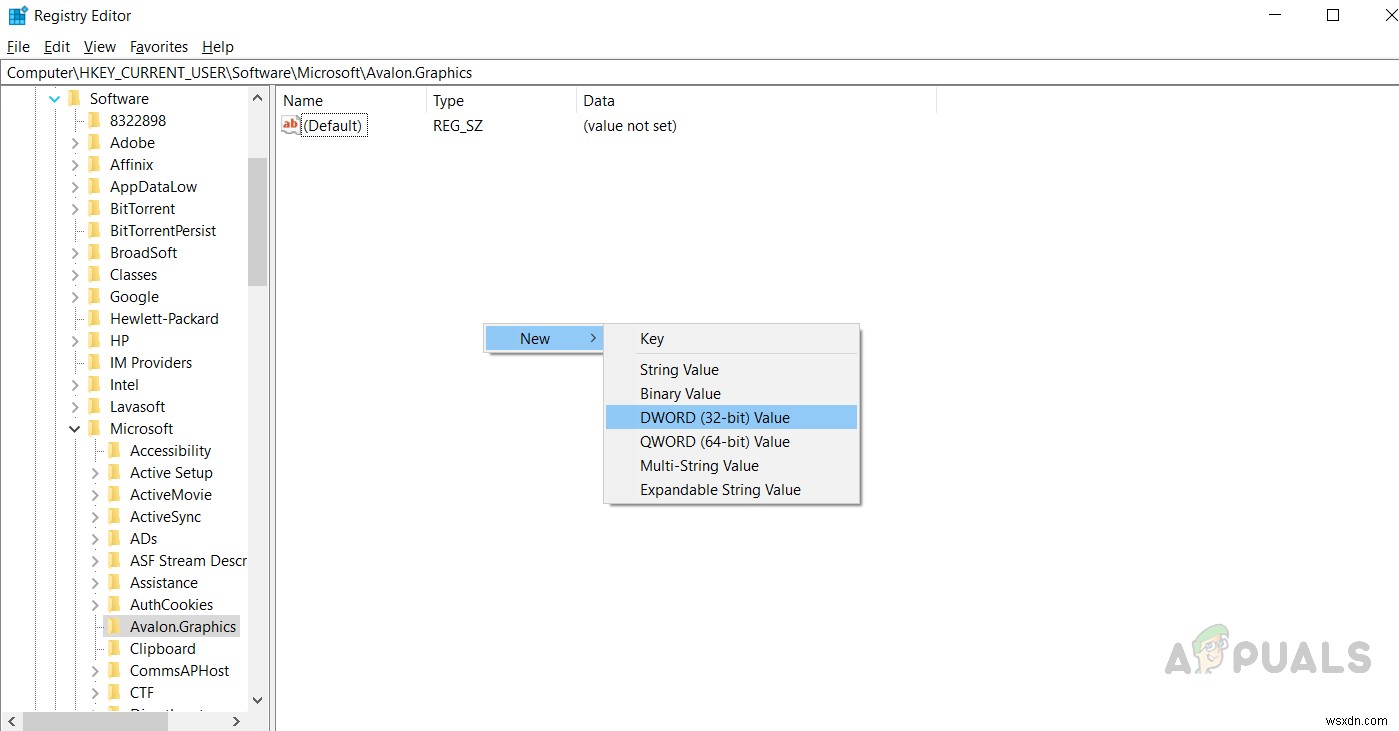The image size is (1399, 731).
Task: Click the Accessibility folder icon
Action: point(114,450)
